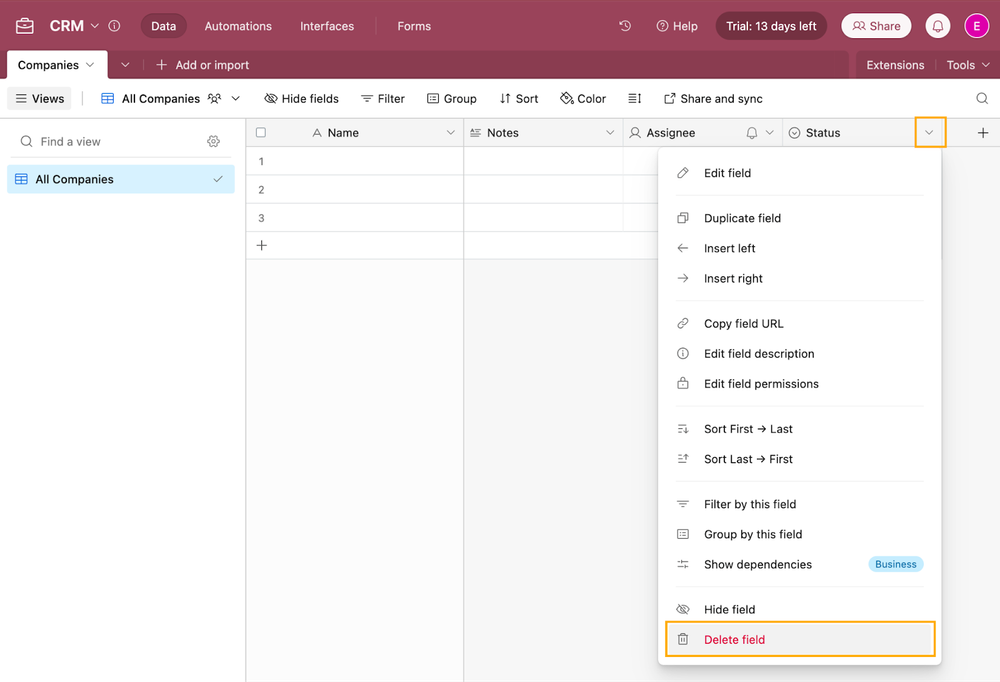Switch to the Automations tab

237,26
